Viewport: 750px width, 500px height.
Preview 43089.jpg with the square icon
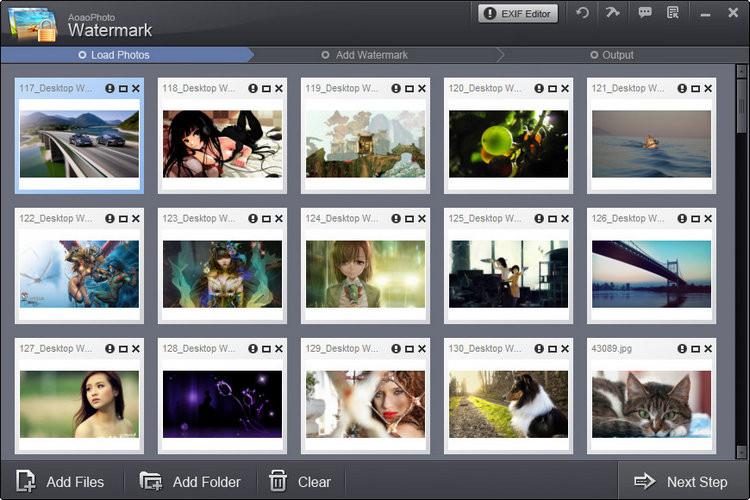(695, 349)
